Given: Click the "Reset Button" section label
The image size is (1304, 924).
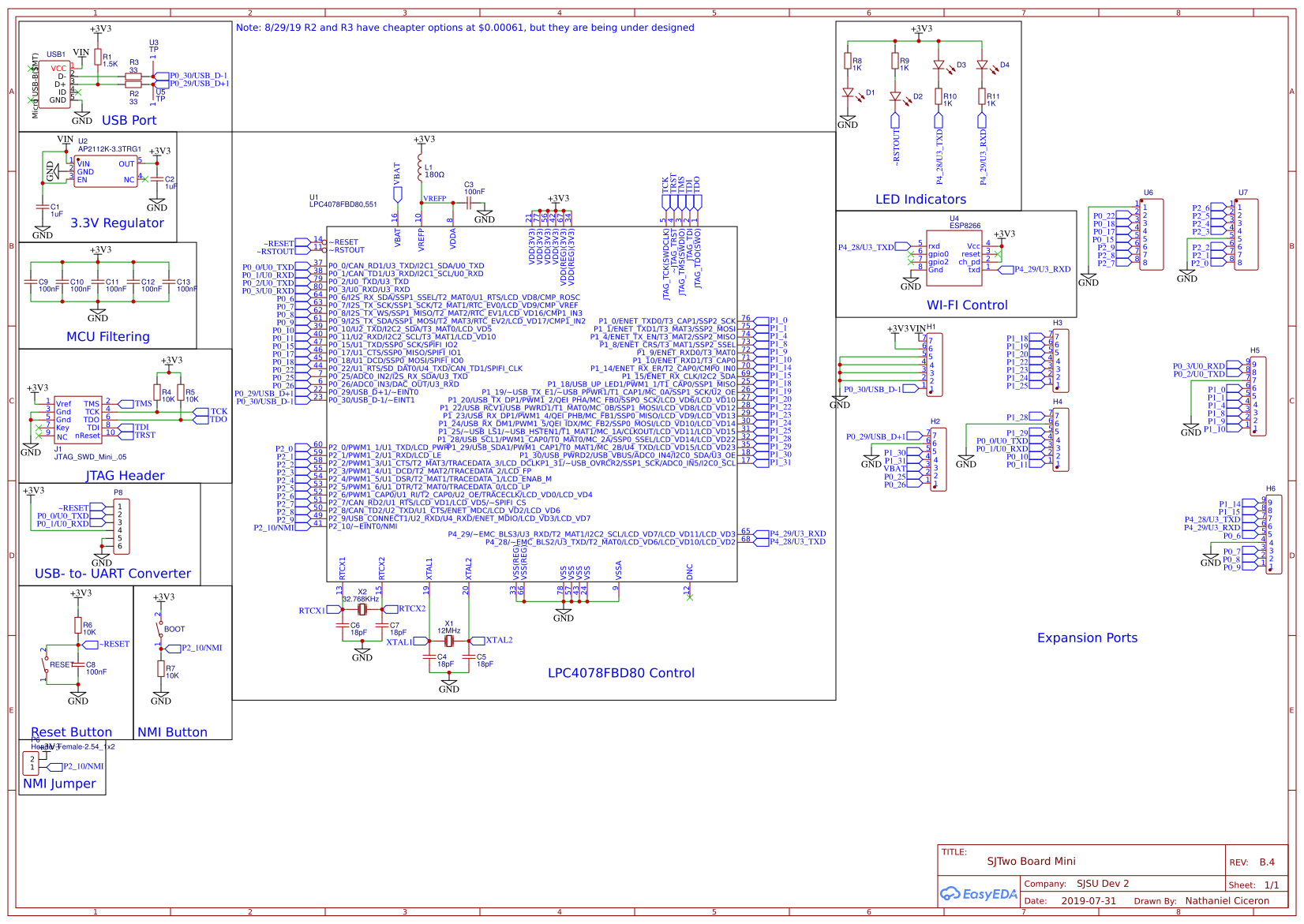Looking at the screenshot, I should [x=72, y=732].
